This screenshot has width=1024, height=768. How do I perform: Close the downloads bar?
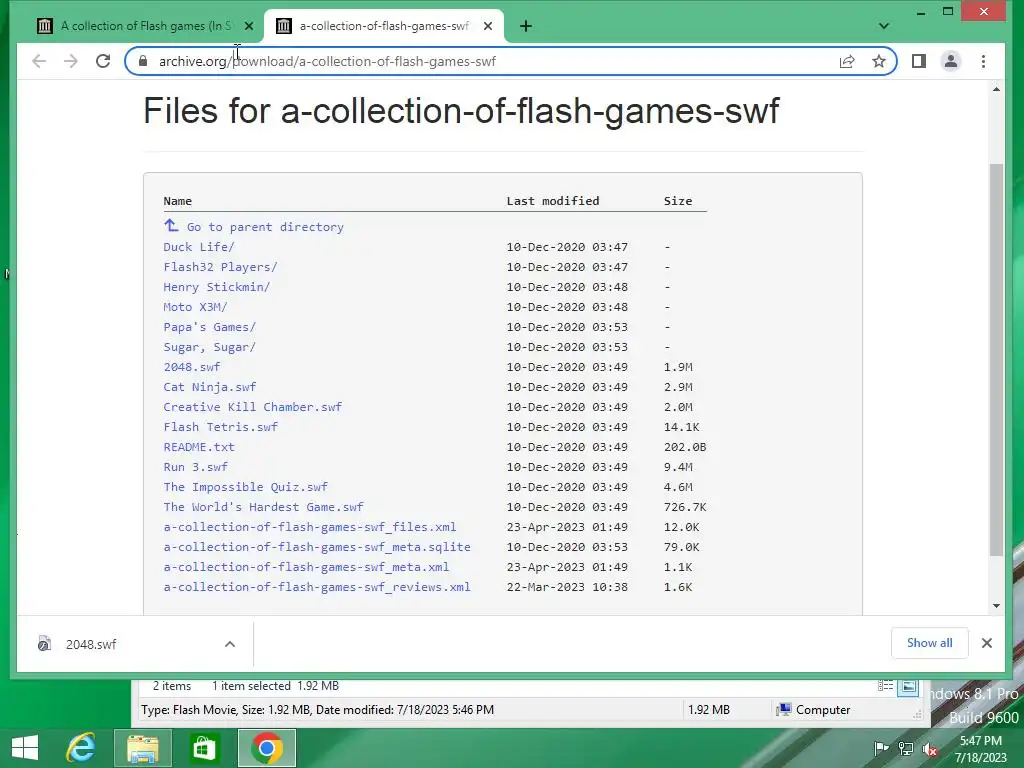[x=987, y=643]
